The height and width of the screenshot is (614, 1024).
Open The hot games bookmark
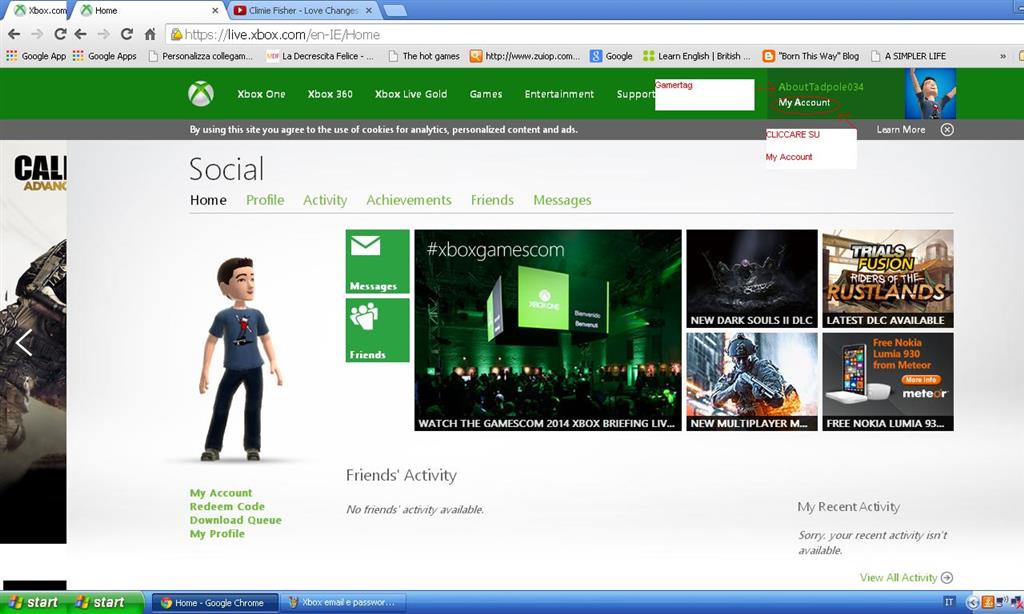[424, 56]
